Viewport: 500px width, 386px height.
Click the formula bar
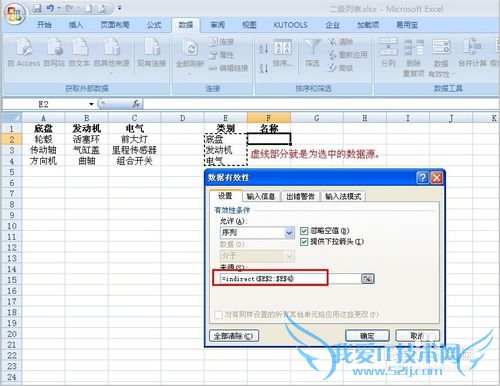click(x=320, y=104)
